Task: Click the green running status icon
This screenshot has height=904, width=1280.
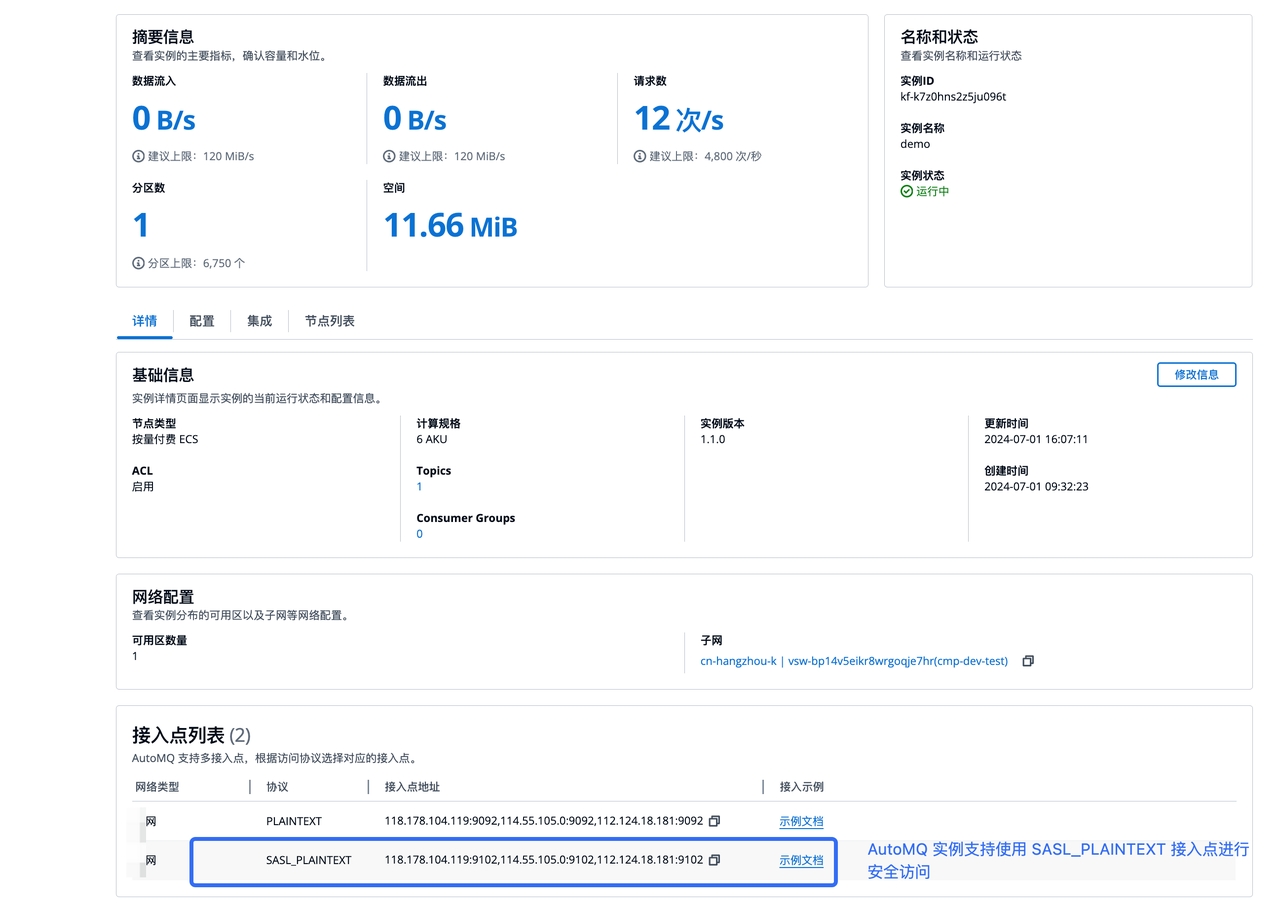Action: point(907,191)
